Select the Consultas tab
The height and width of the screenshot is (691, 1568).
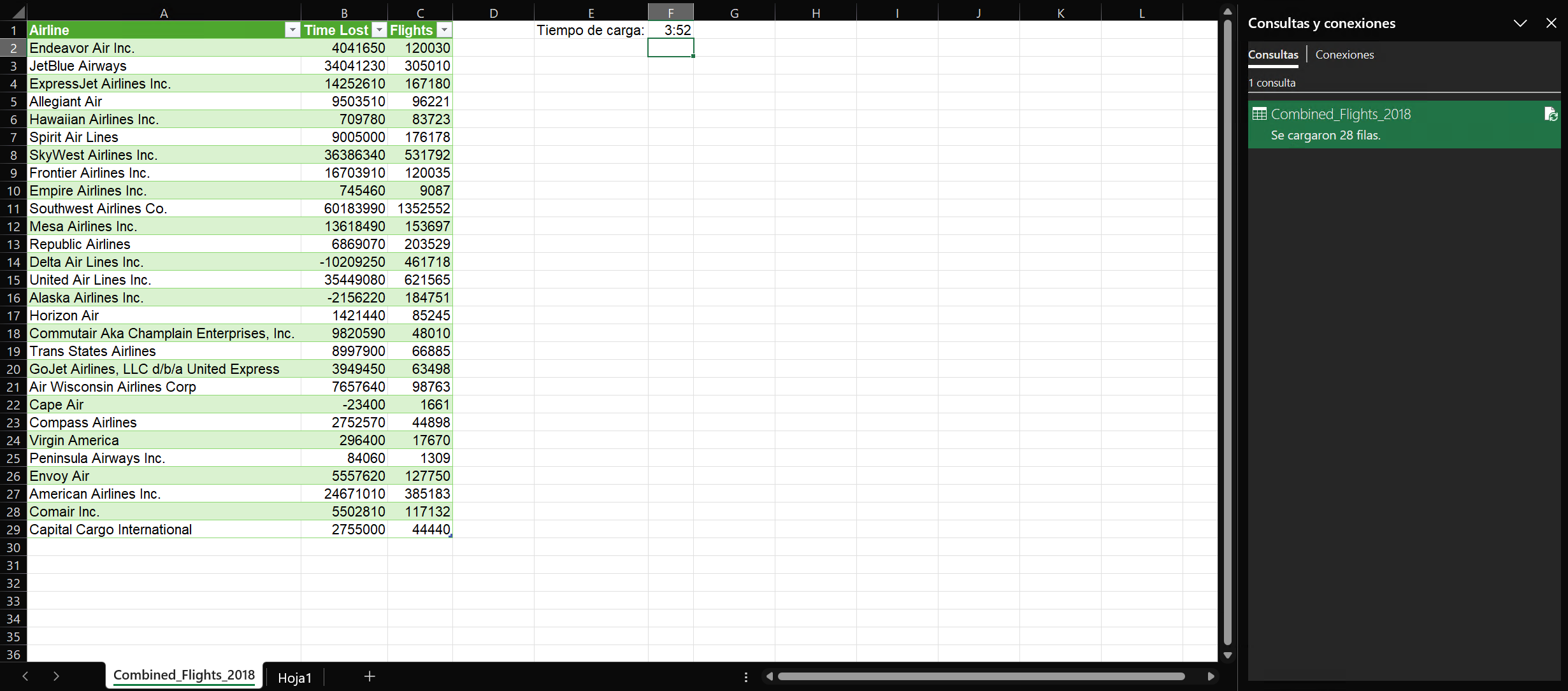[x=1272, y=54]
